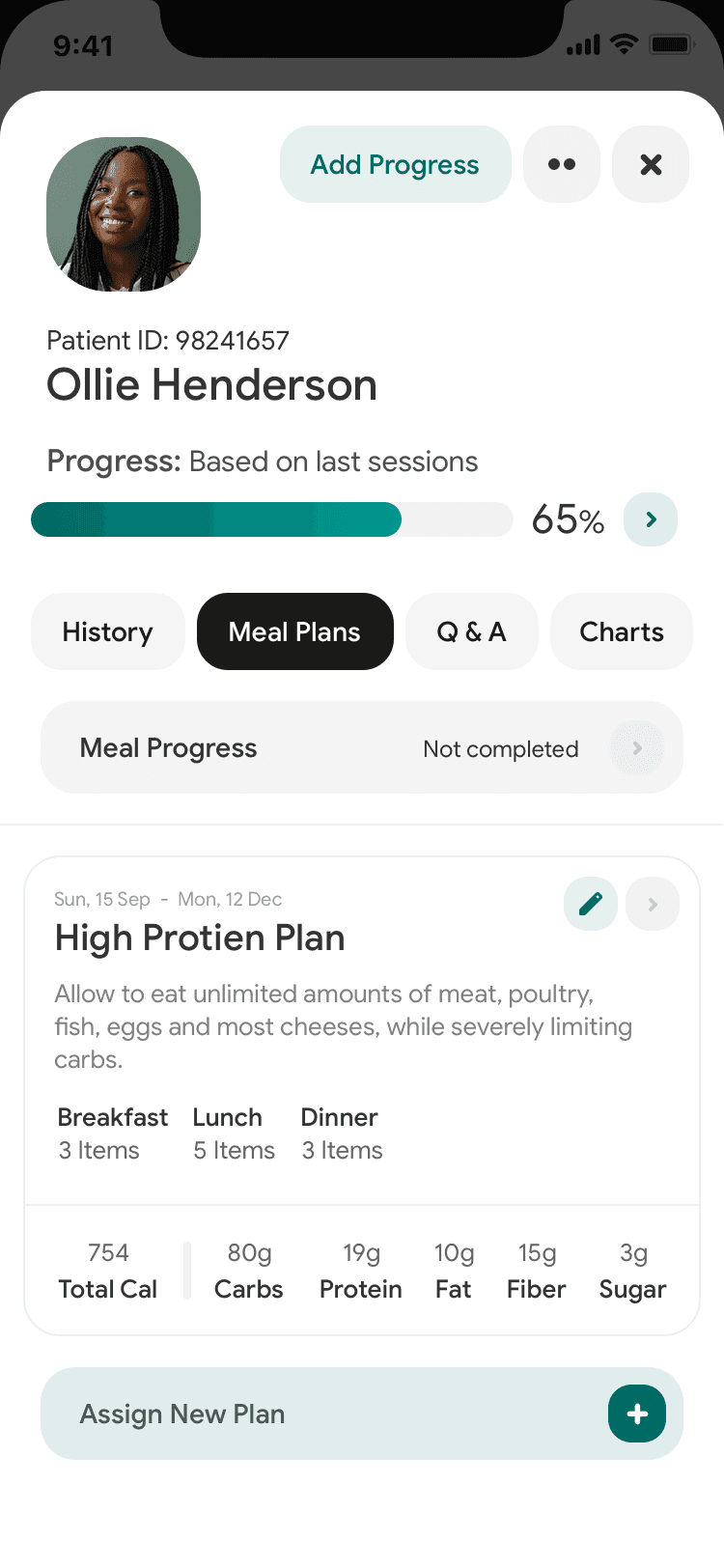Image resolution: width=724 pixels, height=1568 pixels.
Task: Expand progress details with chevron beside 65%
Action: click(x=651, y=519)
